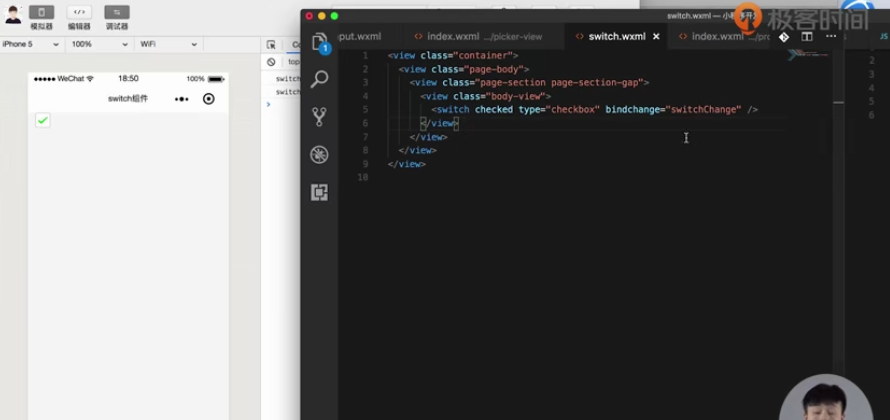Image resolution: width=890 pixels, height=420 pixels.
Task: Click the user avatar in WeChat DevTools
Action: pos(13,15)
